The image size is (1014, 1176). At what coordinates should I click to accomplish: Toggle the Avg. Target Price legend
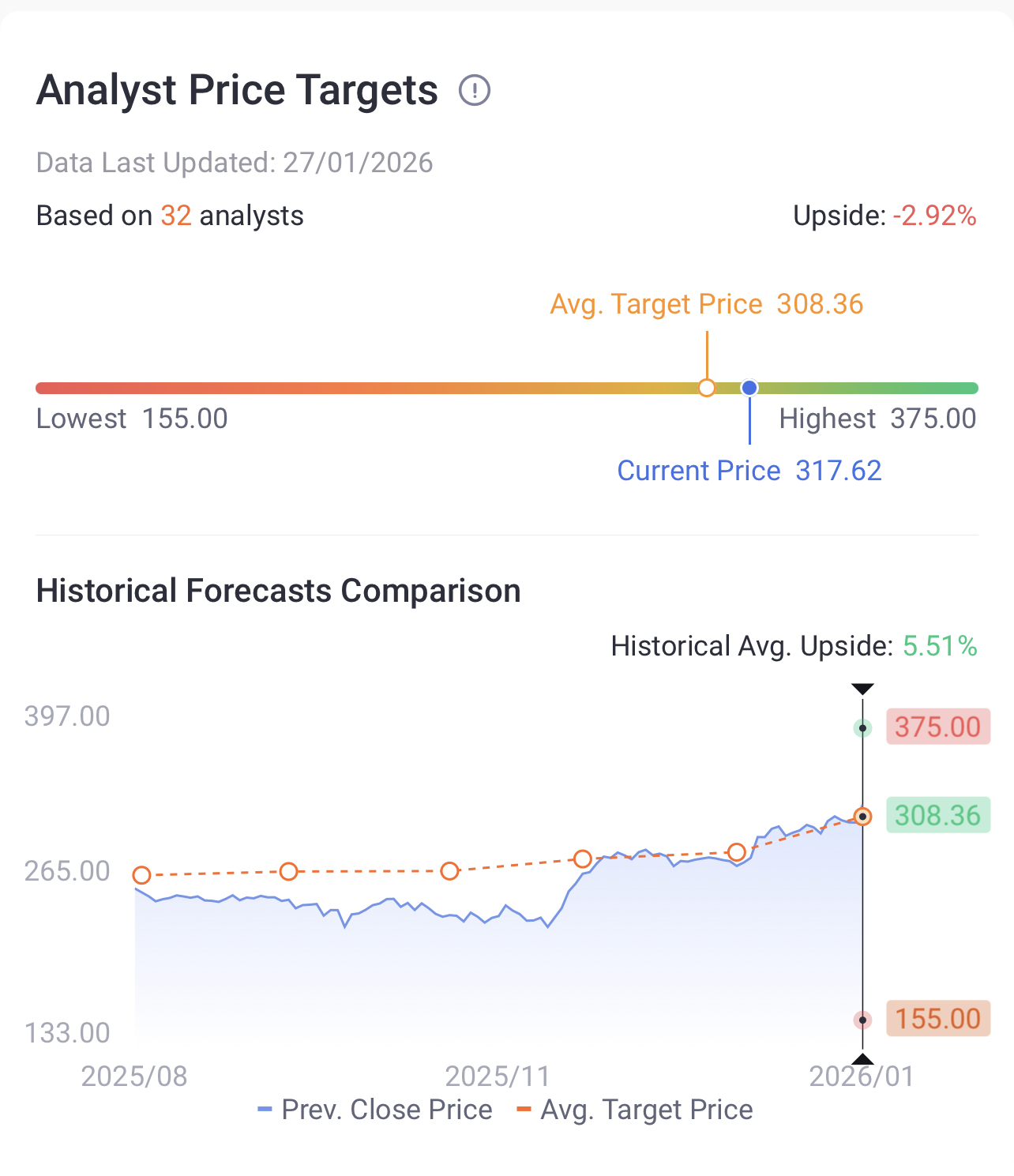(635, 1110)
